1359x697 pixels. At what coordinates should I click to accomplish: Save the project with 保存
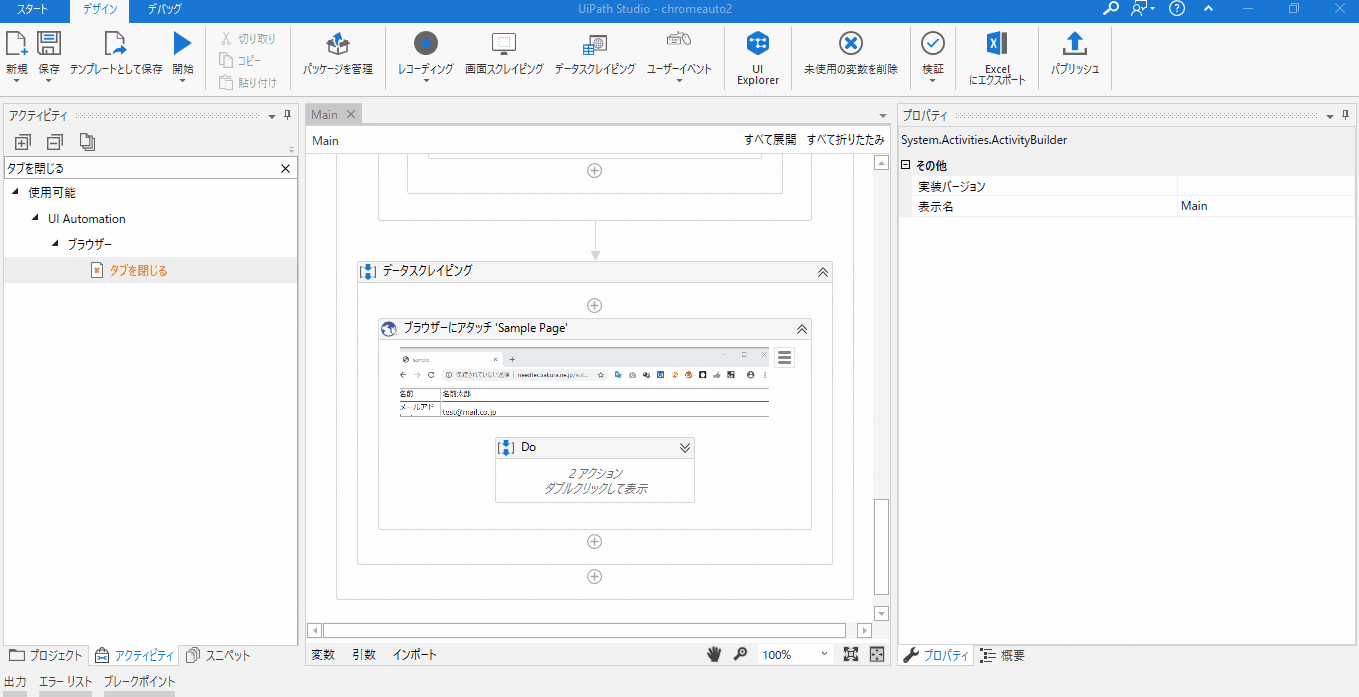[49, 57]
